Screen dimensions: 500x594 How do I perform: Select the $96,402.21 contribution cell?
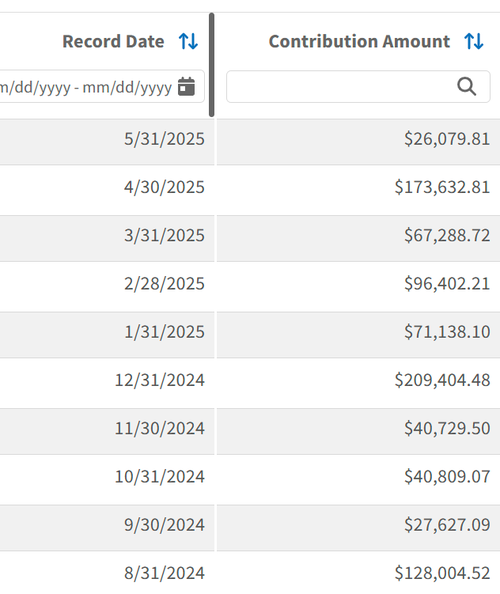click(x=358, y=283)
